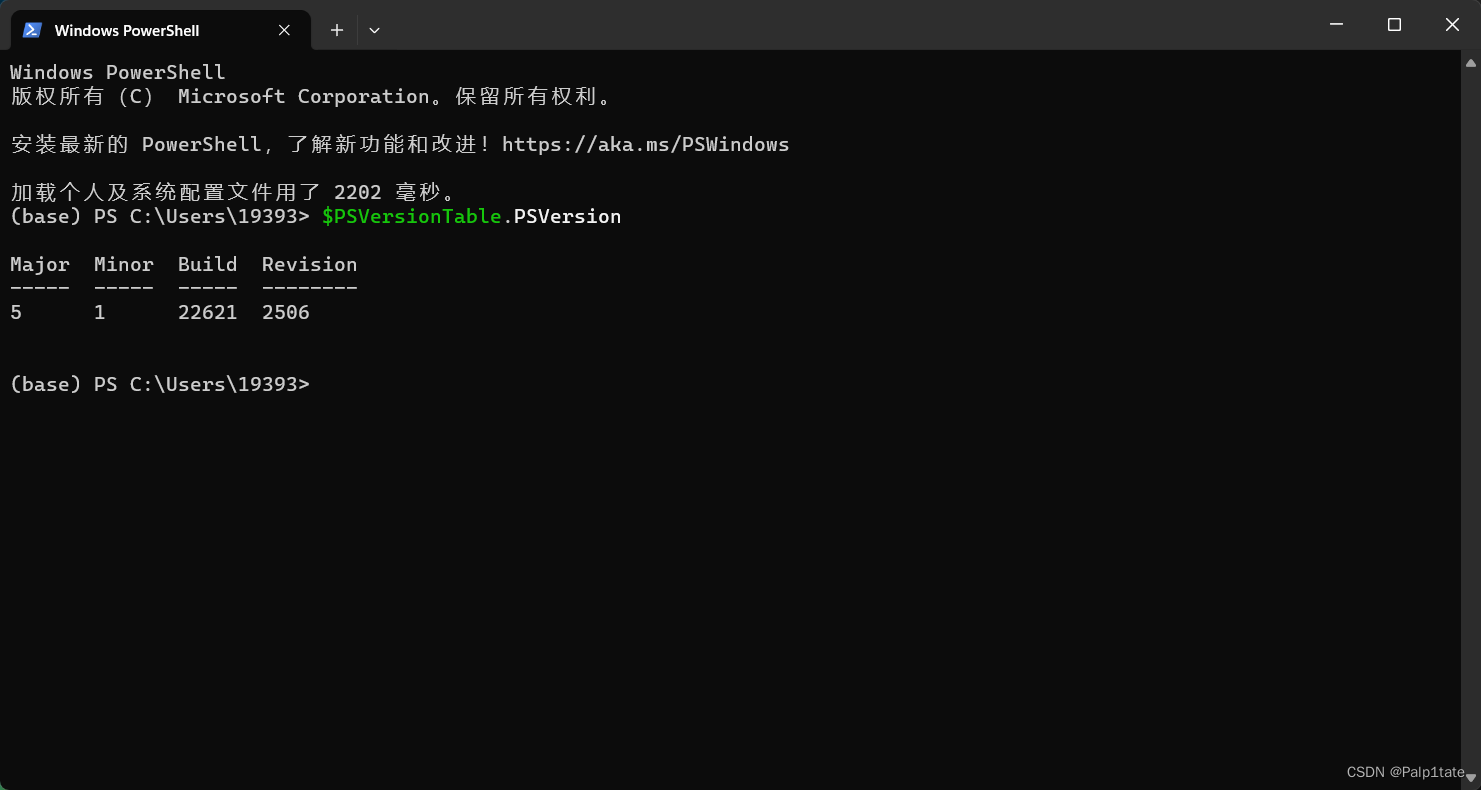
Task: Click the revision value 2506
Action: 286,312
